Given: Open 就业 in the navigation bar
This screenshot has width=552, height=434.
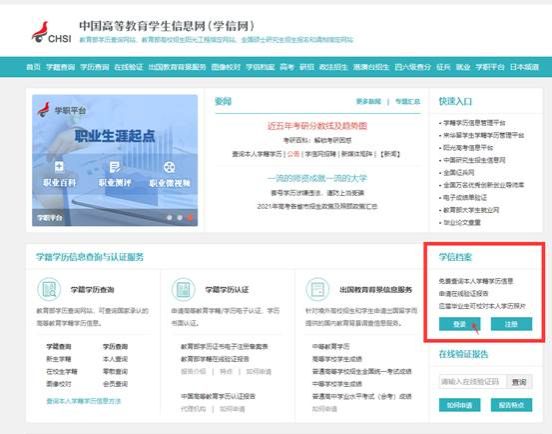Looking at the screenshot, I should [463, 67].
